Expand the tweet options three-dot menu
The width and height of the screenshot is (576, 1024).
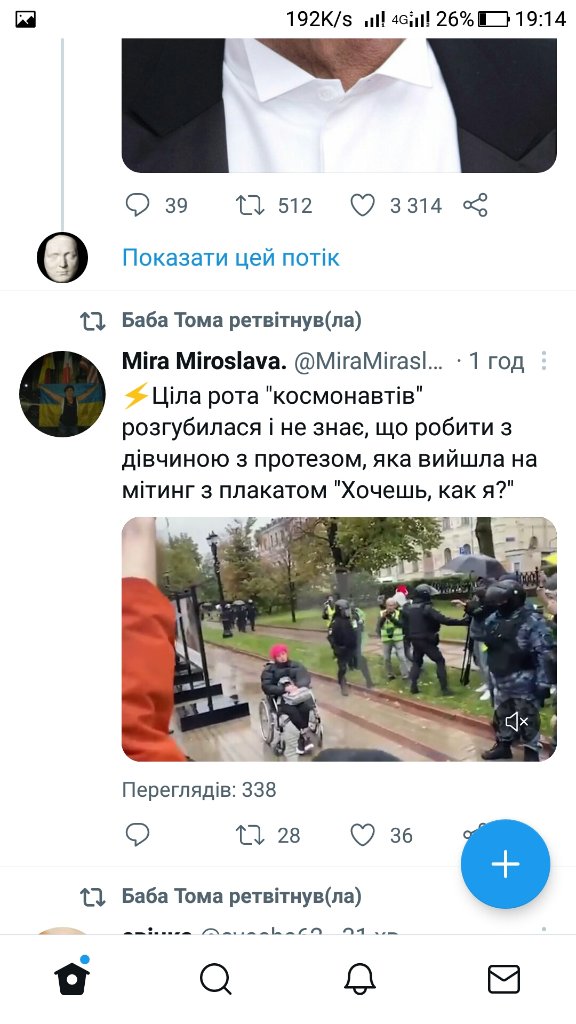click(544, 360)
